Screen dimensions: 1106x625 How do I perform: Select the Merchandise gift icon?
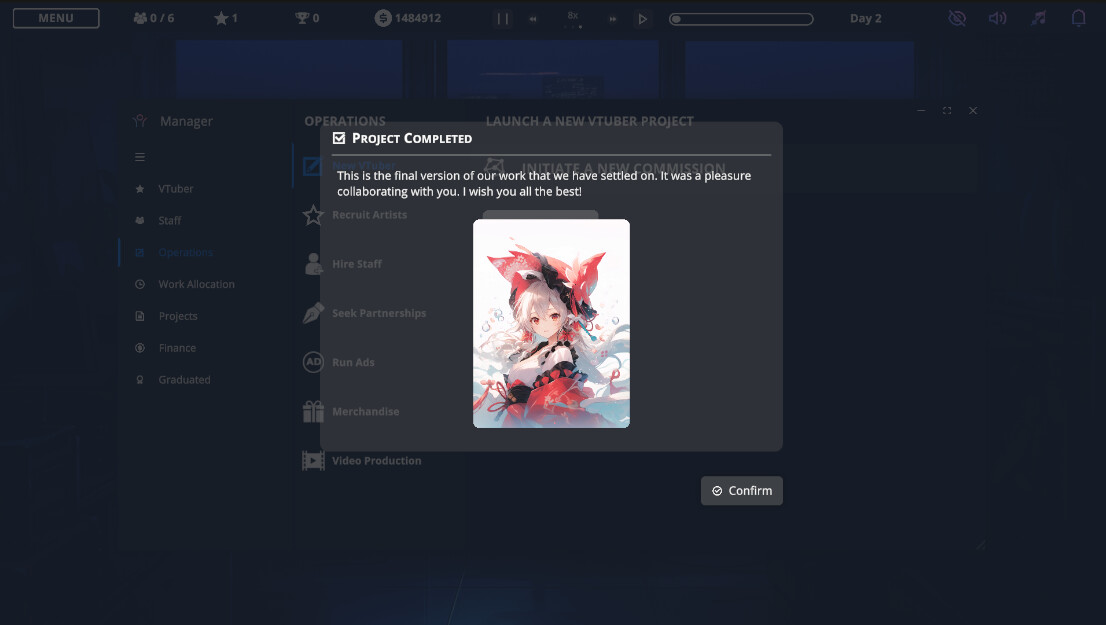click(313, 411)
